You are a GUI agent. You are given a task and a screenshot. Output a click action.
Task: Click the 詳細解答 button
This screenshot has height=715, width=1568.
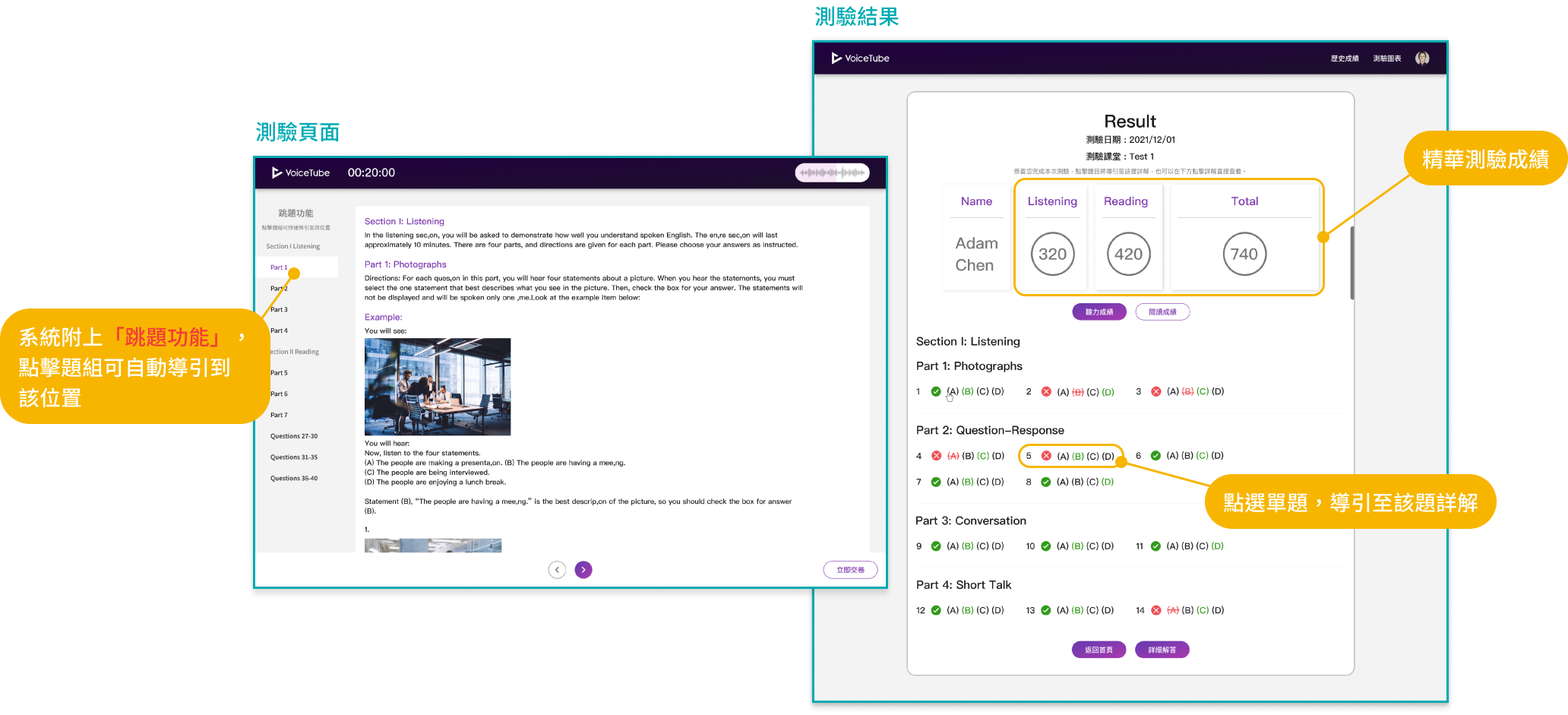click(x=1162, y=650)
